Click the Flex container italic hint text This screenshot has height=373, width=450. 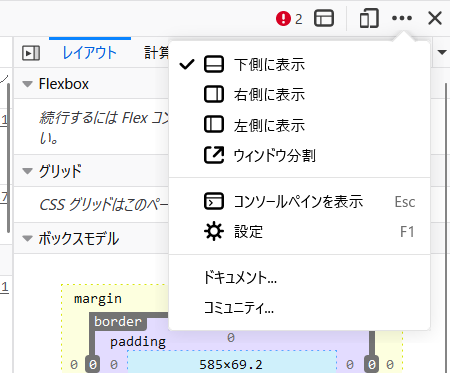(104, 127)
